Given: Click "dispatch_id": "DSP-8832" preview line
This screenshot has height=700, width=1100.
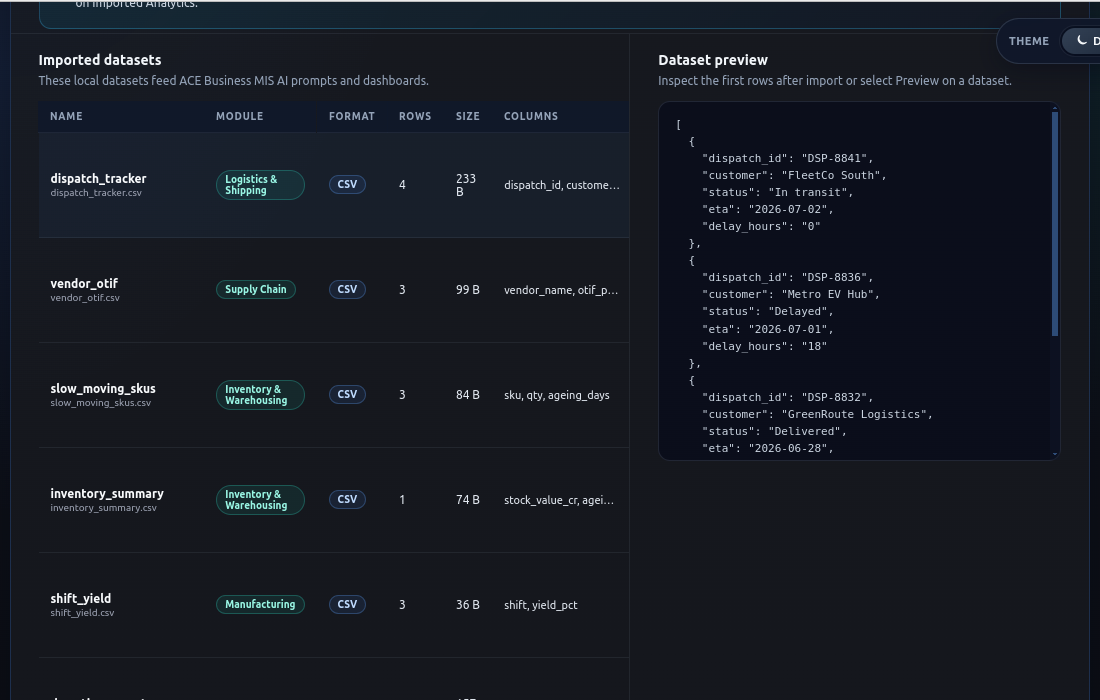Looking at the screenshot, I should (x=787, y=397).
